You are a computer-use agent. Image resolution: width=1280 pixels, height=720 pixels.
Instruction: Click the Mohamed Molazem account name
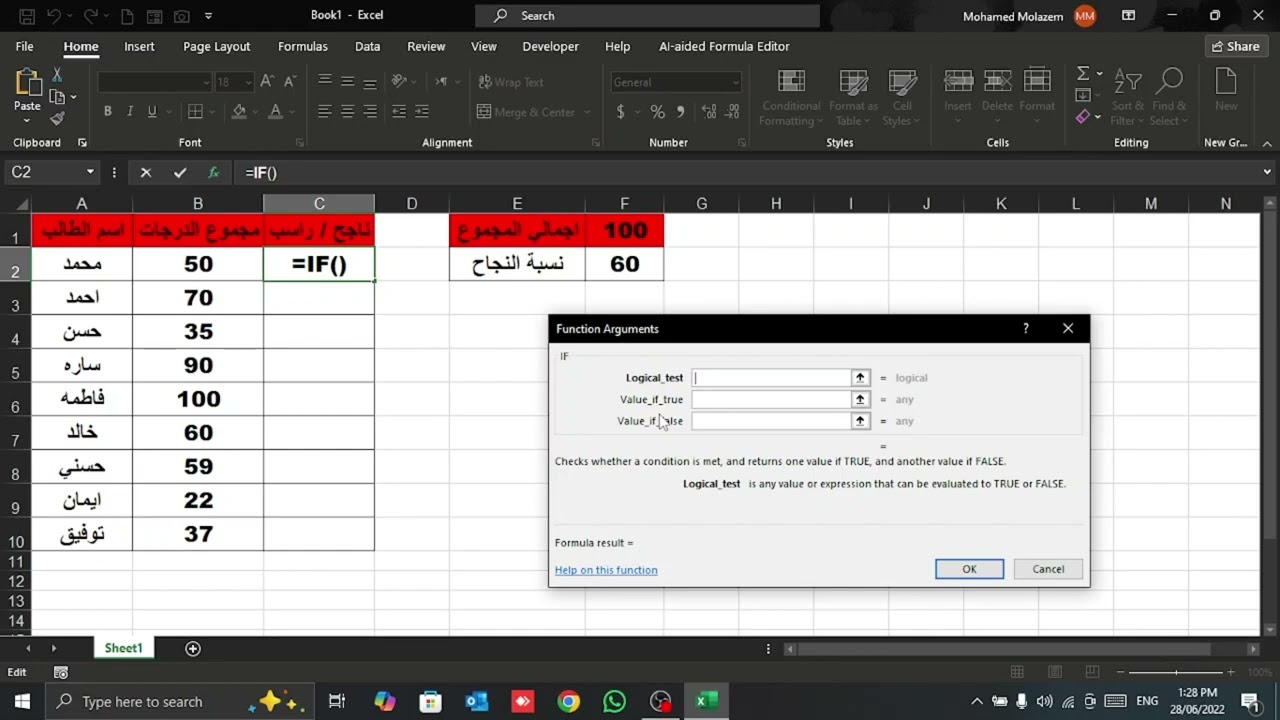[x=1013, y=16]
